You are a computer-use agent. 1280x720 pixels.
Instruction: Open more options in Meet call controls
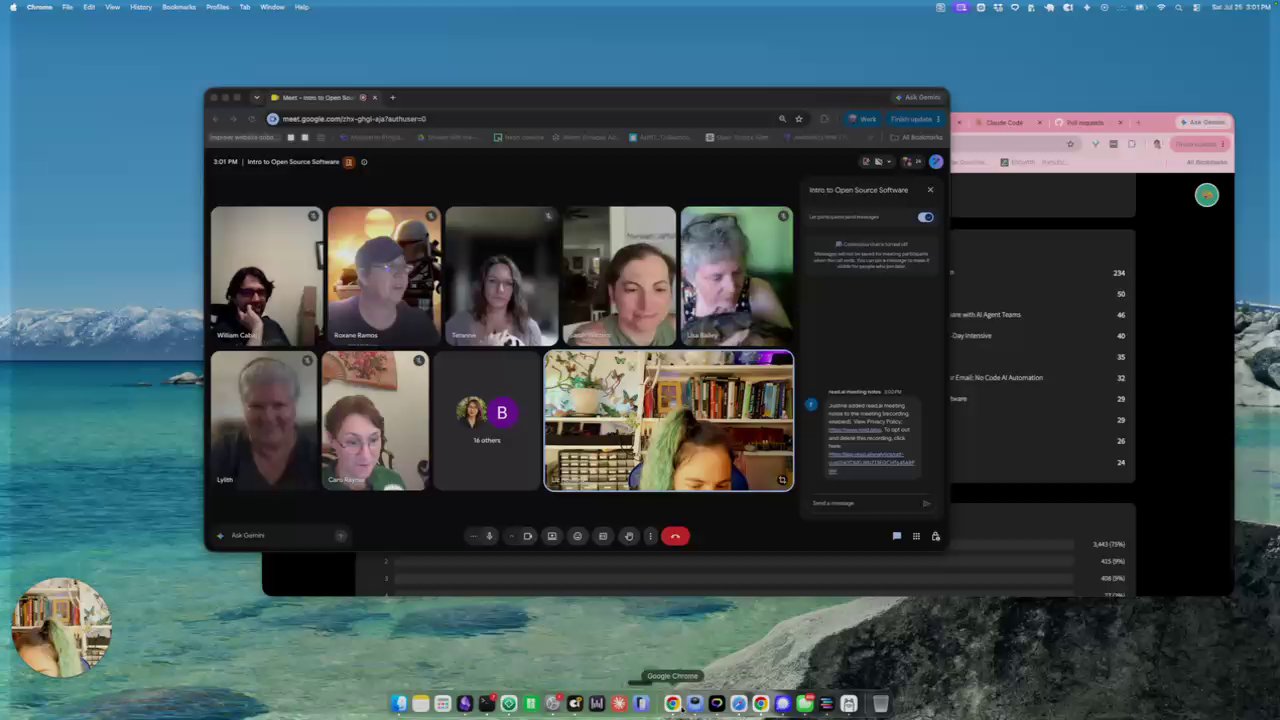pyautogui.click(x=650, y=536)
